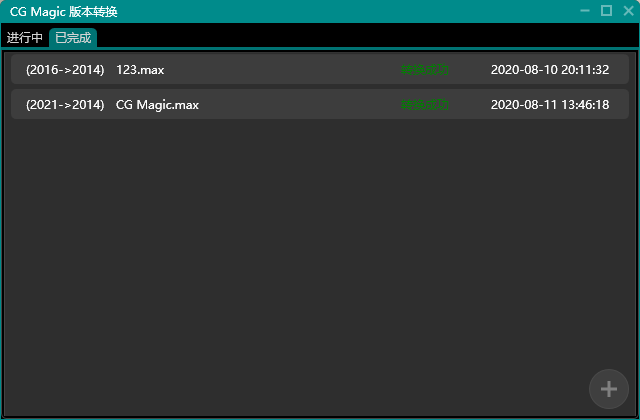640x420 pixels.
Task: Click the (2021->2014) version label
Action: point(65,105)
